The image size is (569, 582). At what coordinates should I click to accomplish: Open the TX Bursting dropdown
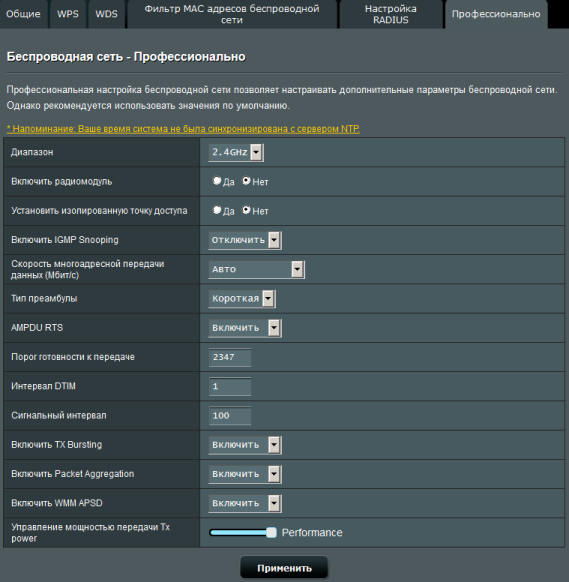tap(245, 445)
